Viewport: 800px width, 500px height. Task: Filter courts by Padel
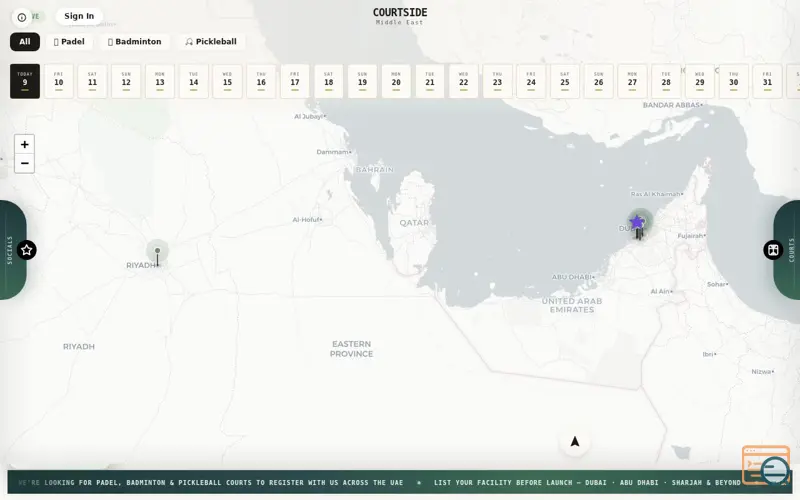[x=69, y=42]
